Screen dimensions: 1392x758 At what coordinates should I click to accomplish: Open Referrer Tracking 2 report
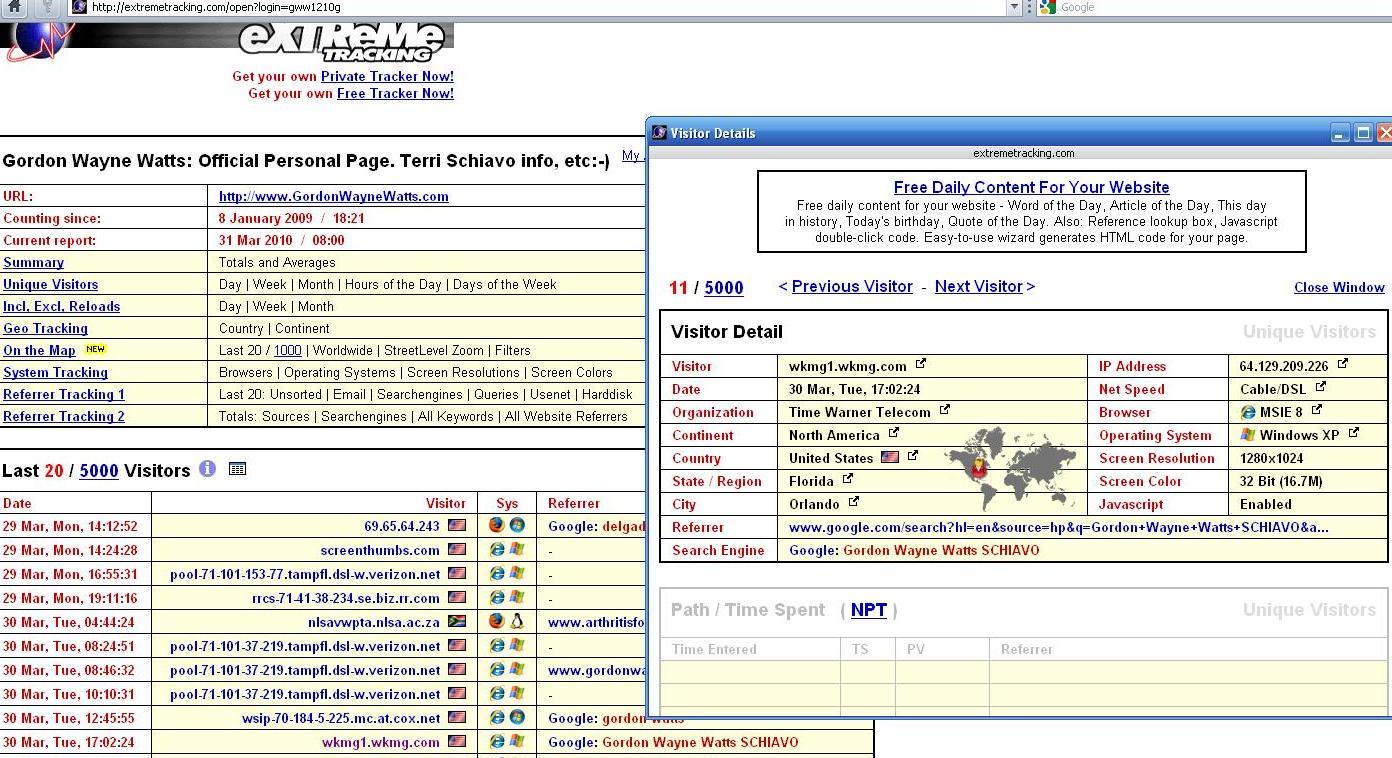pos(64,416)
